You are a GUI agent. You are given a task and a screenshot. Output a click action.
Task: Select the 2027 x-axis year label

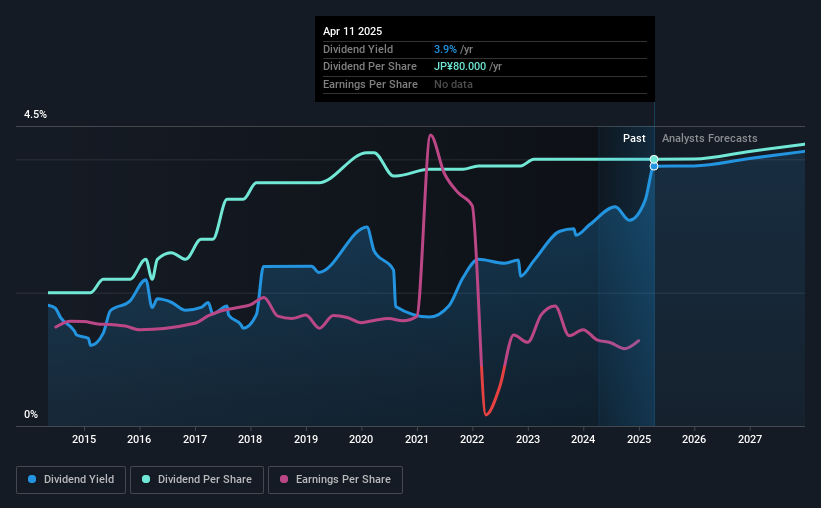750,439
